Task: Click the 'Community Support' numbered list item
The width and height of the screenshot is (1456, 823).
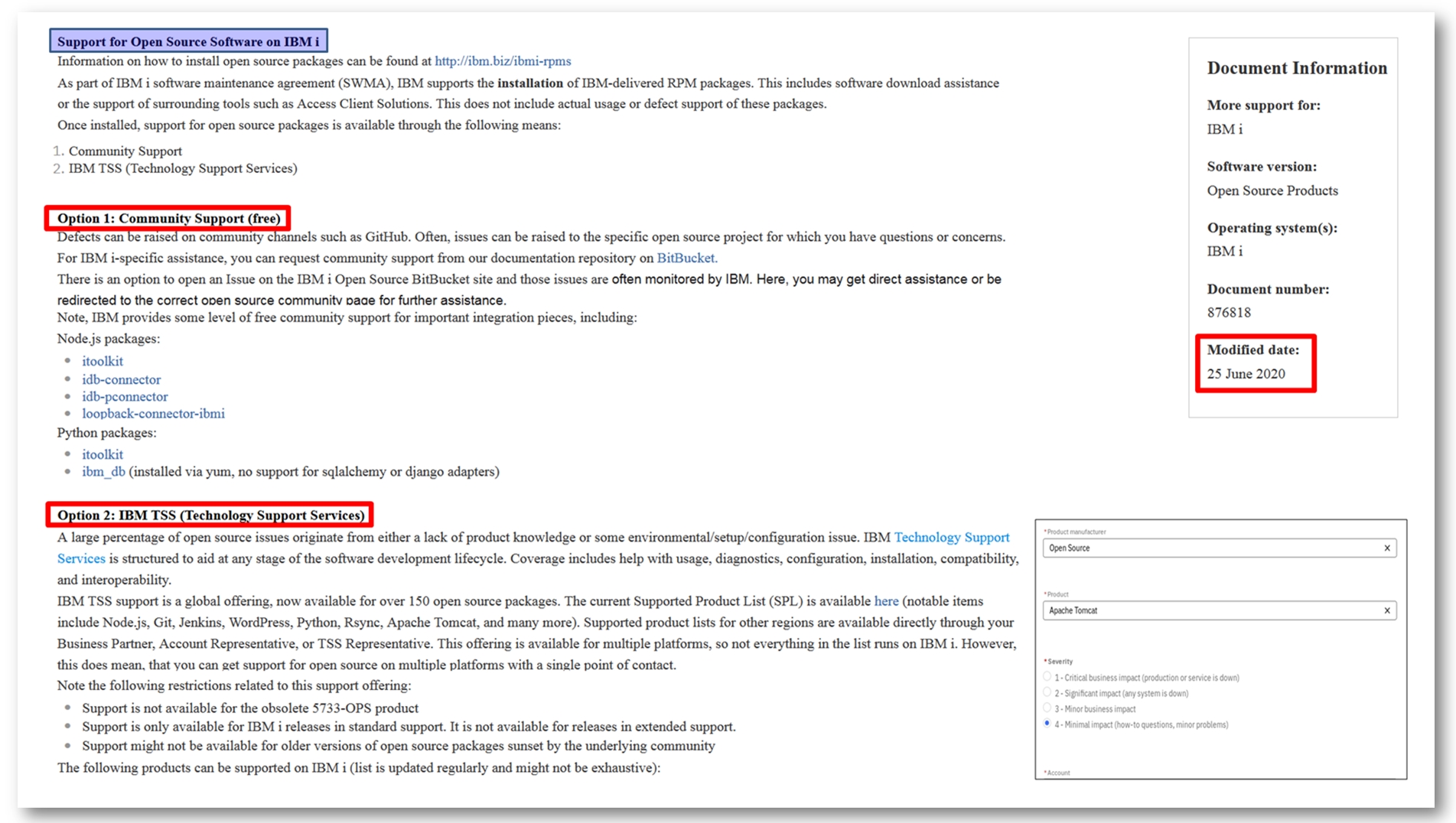Action: 125,151
